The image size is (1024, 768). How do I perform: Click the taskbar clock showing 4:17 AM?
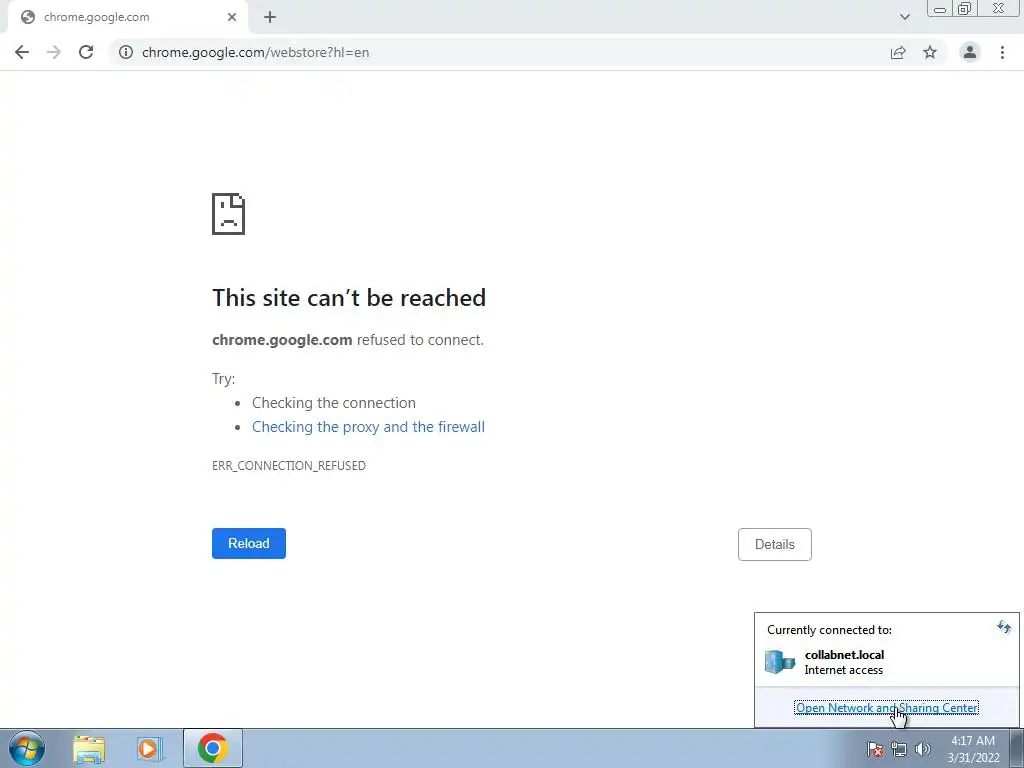(x=973, y=749)
